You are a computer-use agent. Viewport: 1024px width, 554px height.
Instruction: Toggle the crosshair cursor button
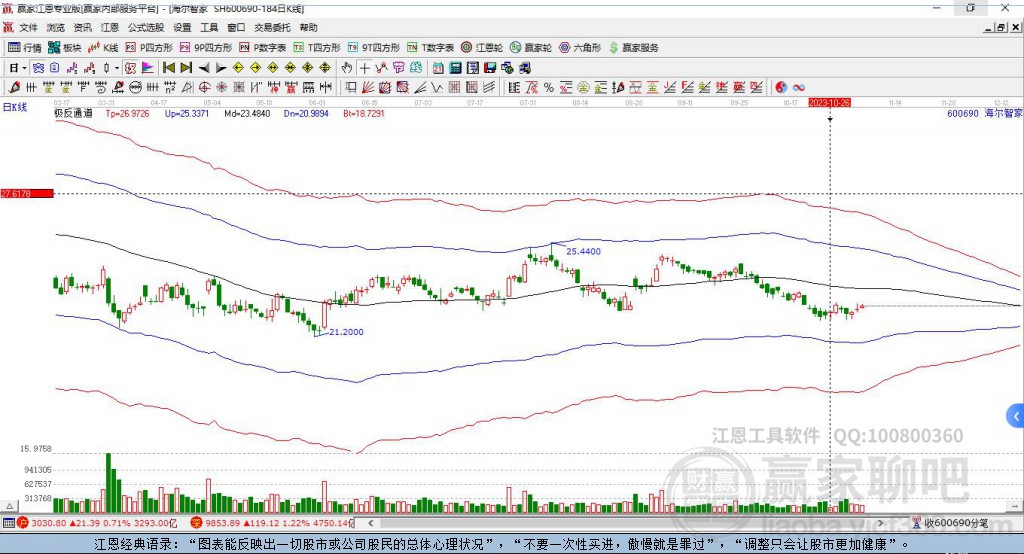pyautogui.click(x=364, y=68)
